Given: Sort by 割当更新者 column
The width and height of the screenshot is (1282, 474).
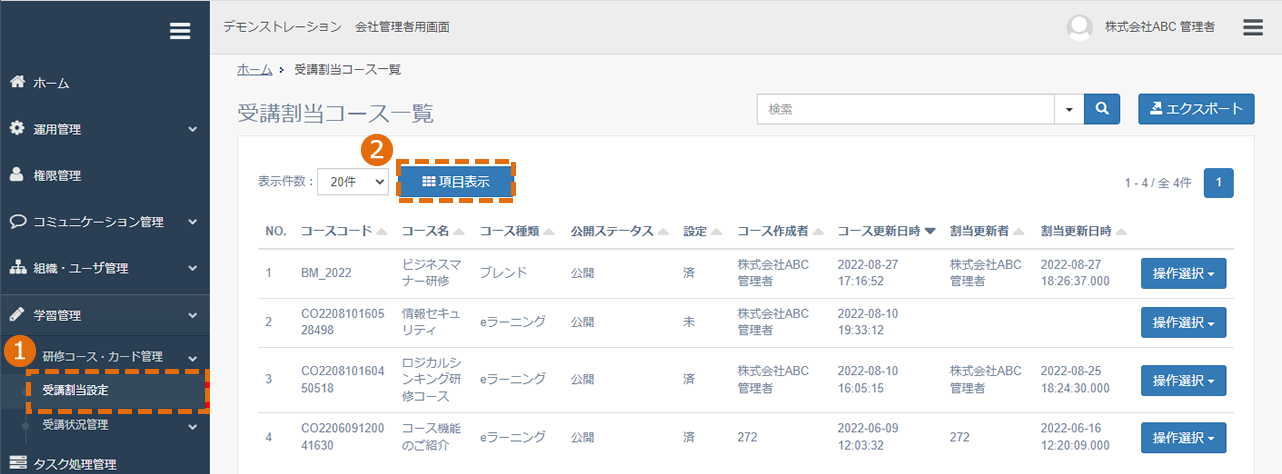Looking at the screenshot, I should click(x=987, y=231).
